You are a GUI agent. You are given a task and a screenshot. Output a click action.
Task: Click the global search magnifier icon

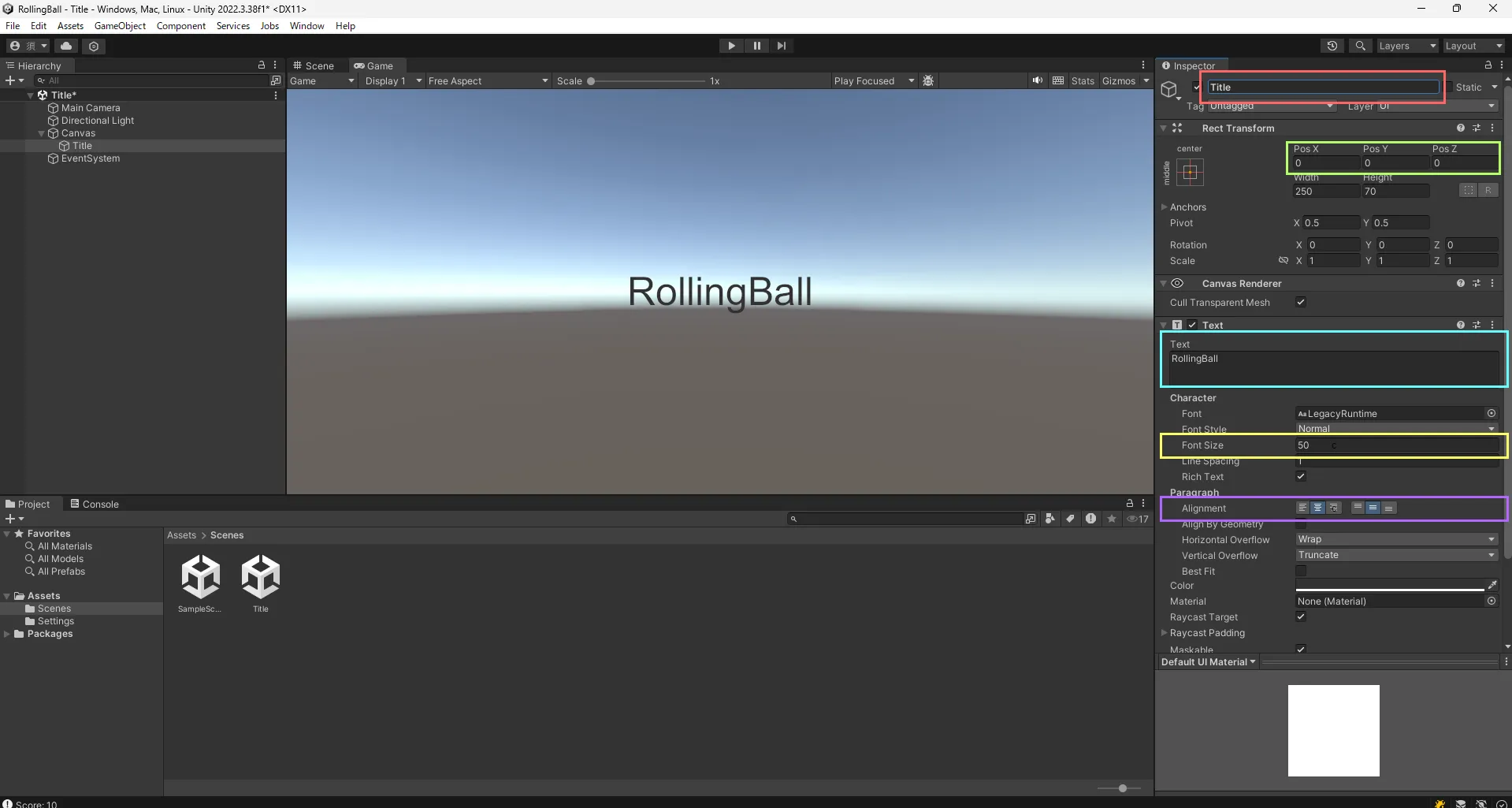coord(1360,46)
